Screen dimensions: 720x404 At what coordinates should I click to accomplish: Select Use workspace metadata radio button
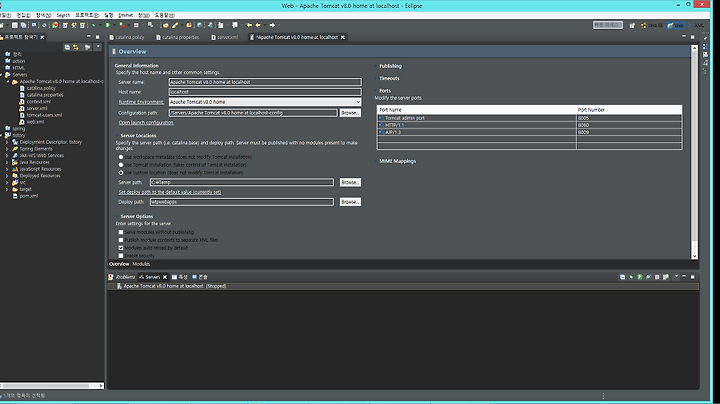tap(121, 157)
